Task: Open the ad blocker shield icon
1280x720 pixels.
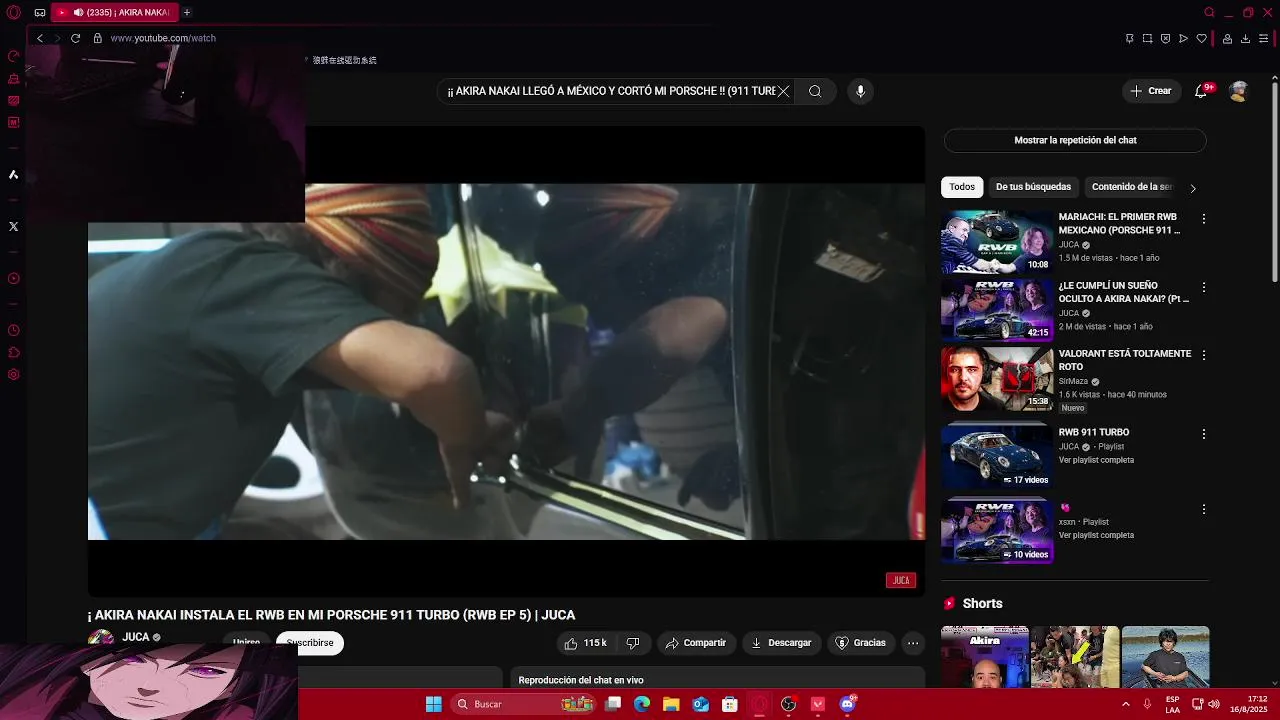Action: tap(1165, 38)
